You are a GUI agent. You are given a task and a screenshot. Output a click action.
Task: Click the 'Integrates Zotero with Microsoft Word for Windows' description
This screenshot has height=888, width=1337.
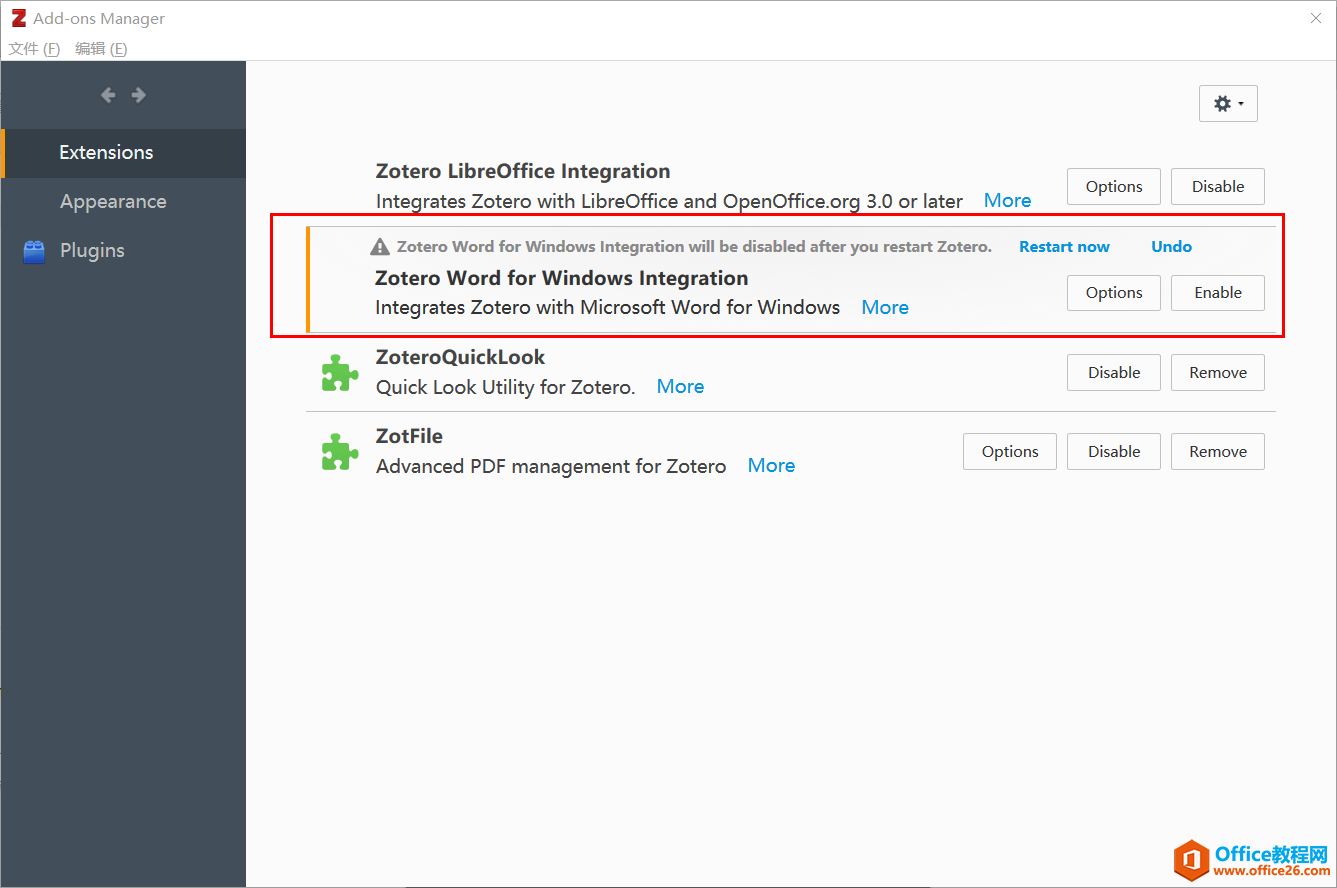point(608,308)
